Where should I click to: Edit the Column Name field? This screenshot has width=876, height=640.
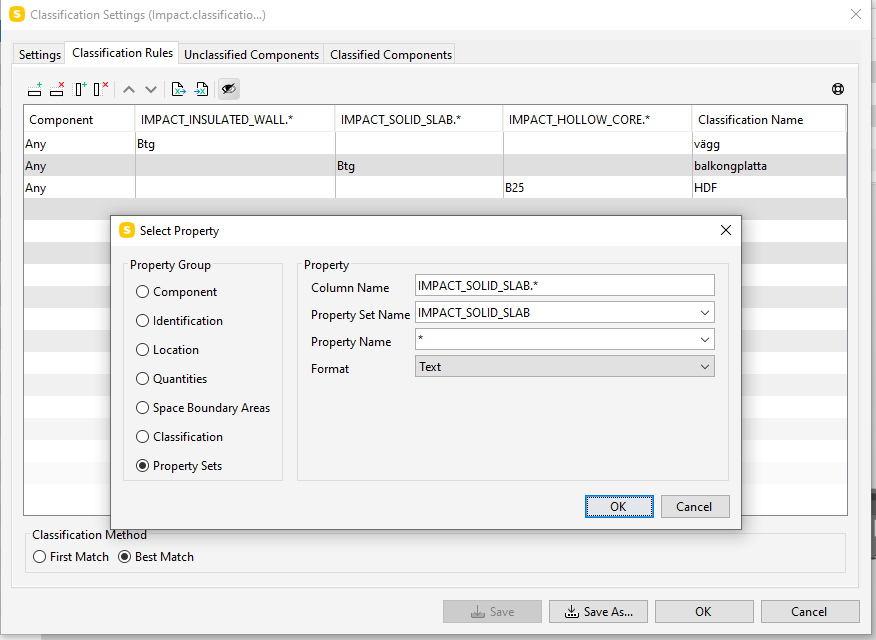[x=564, y=285]
